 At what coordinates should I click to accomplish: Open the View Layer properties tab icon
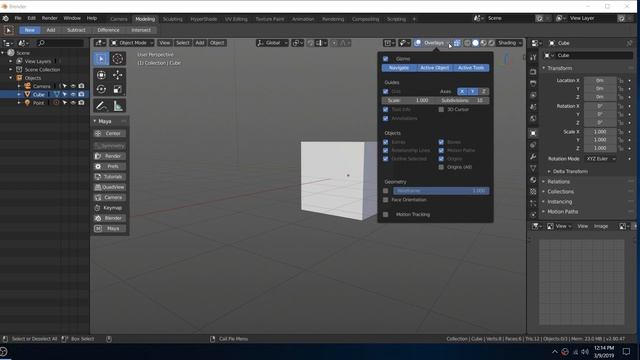tap(533, 95)
